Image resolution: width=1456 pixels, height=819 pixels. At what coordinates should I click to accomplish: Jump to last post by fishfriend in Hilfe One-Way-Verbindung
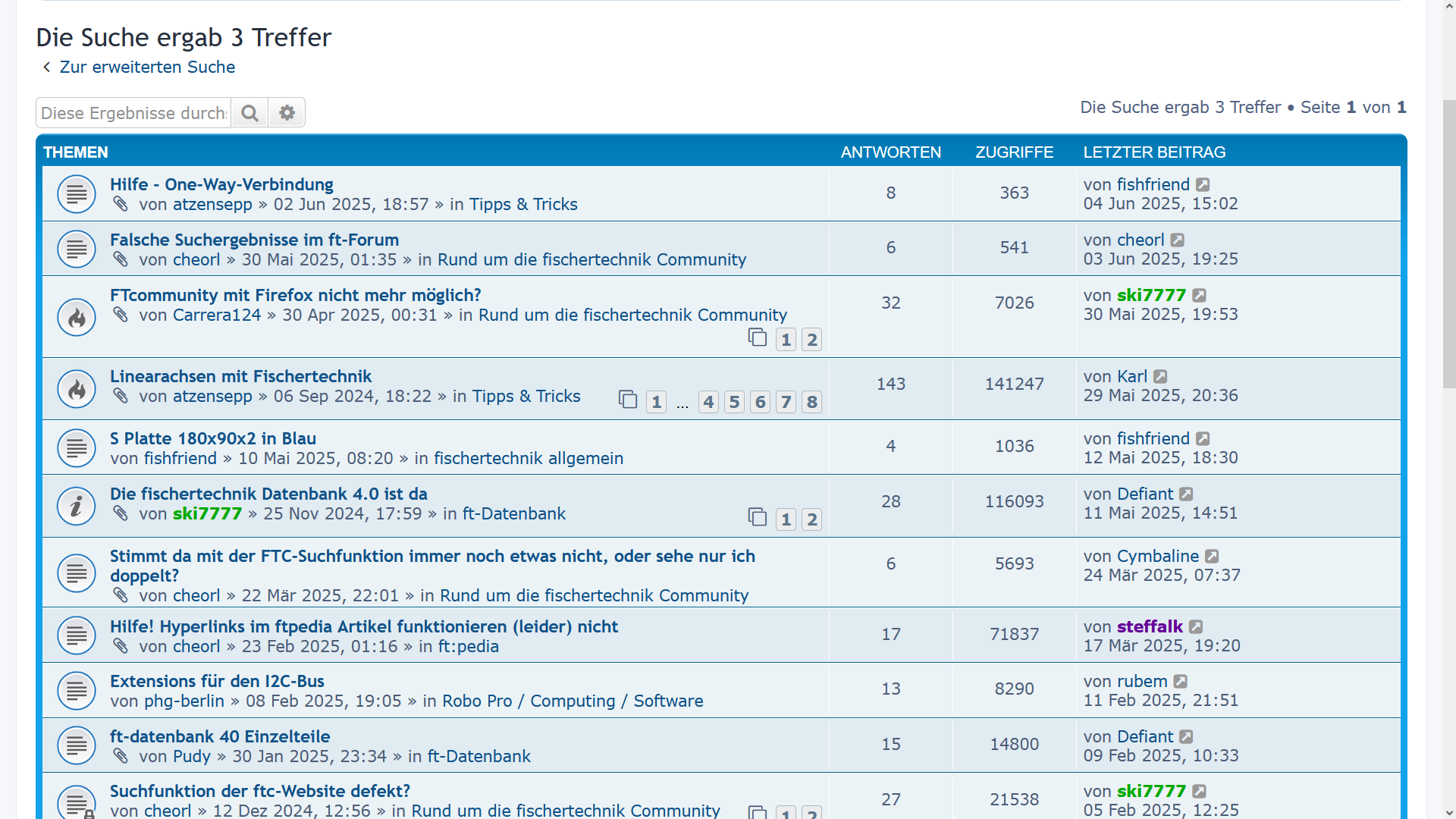1203,184
